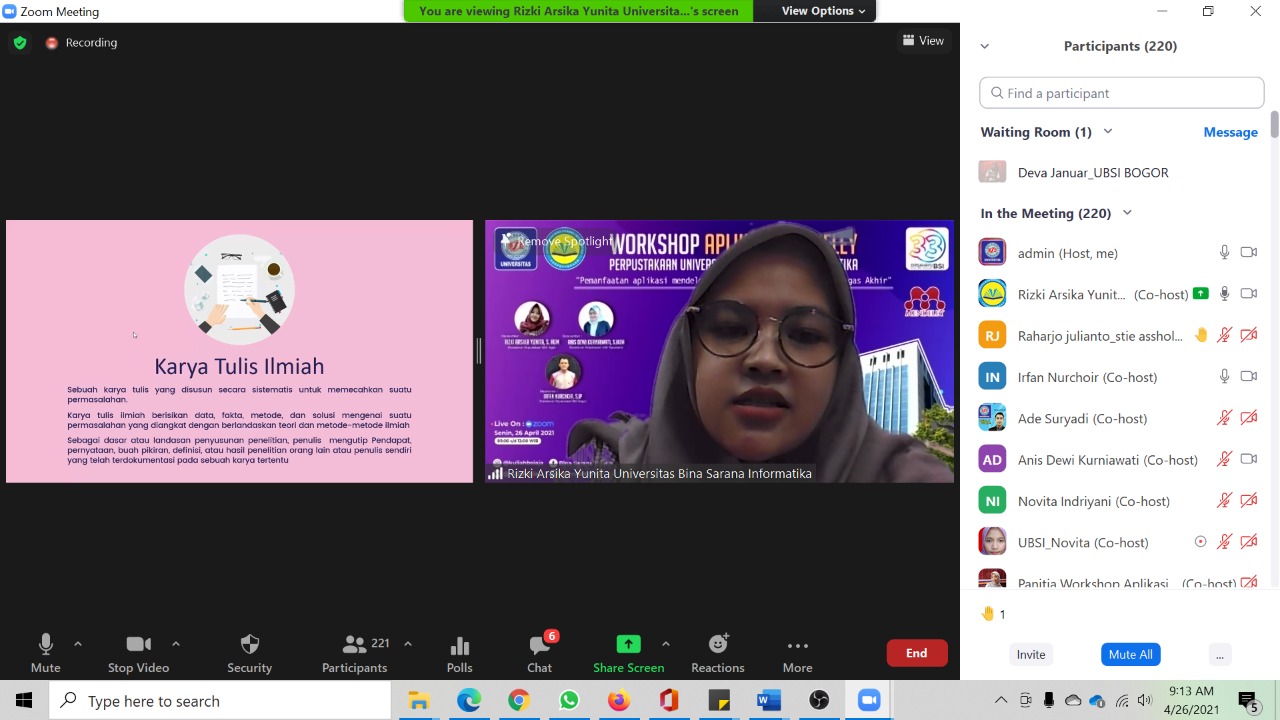1280x720 pixels.
Task: Click the divider handle between slide and video
Action: point(479,351)
